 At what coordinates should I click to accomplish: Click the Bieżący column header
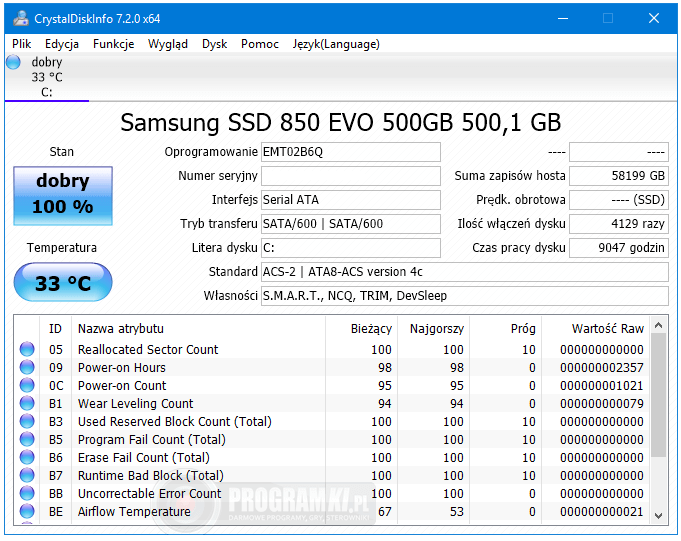(361, 329)
